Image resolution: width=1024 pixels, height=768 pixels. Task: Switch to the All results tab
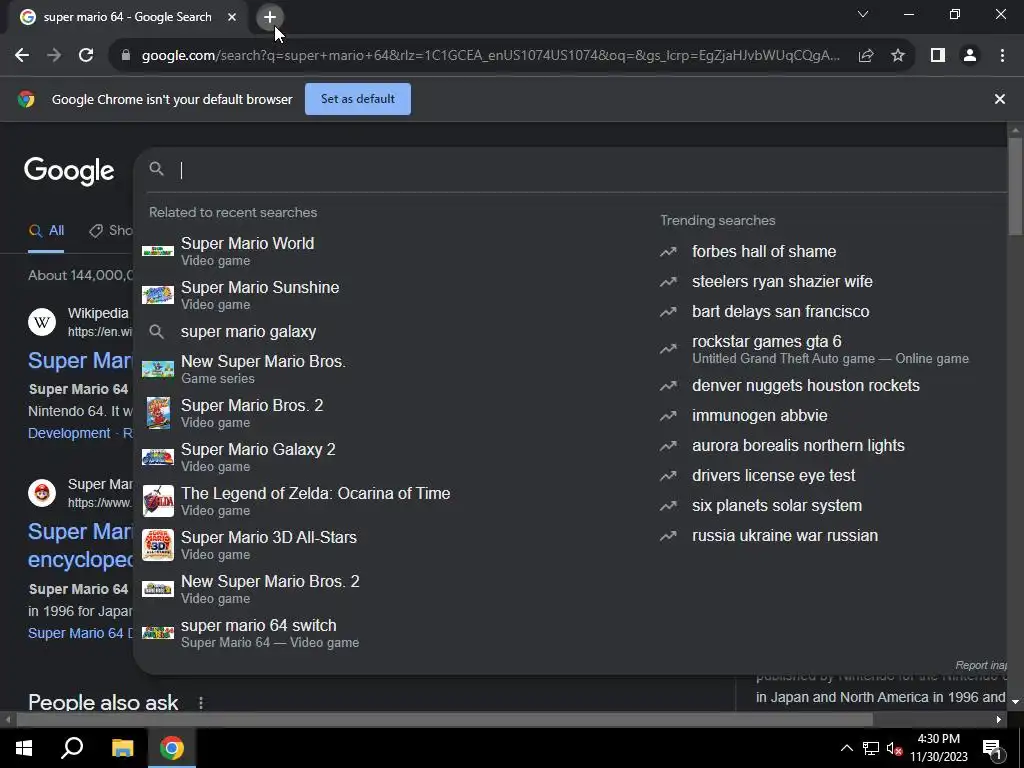click(x=46, y=231)
